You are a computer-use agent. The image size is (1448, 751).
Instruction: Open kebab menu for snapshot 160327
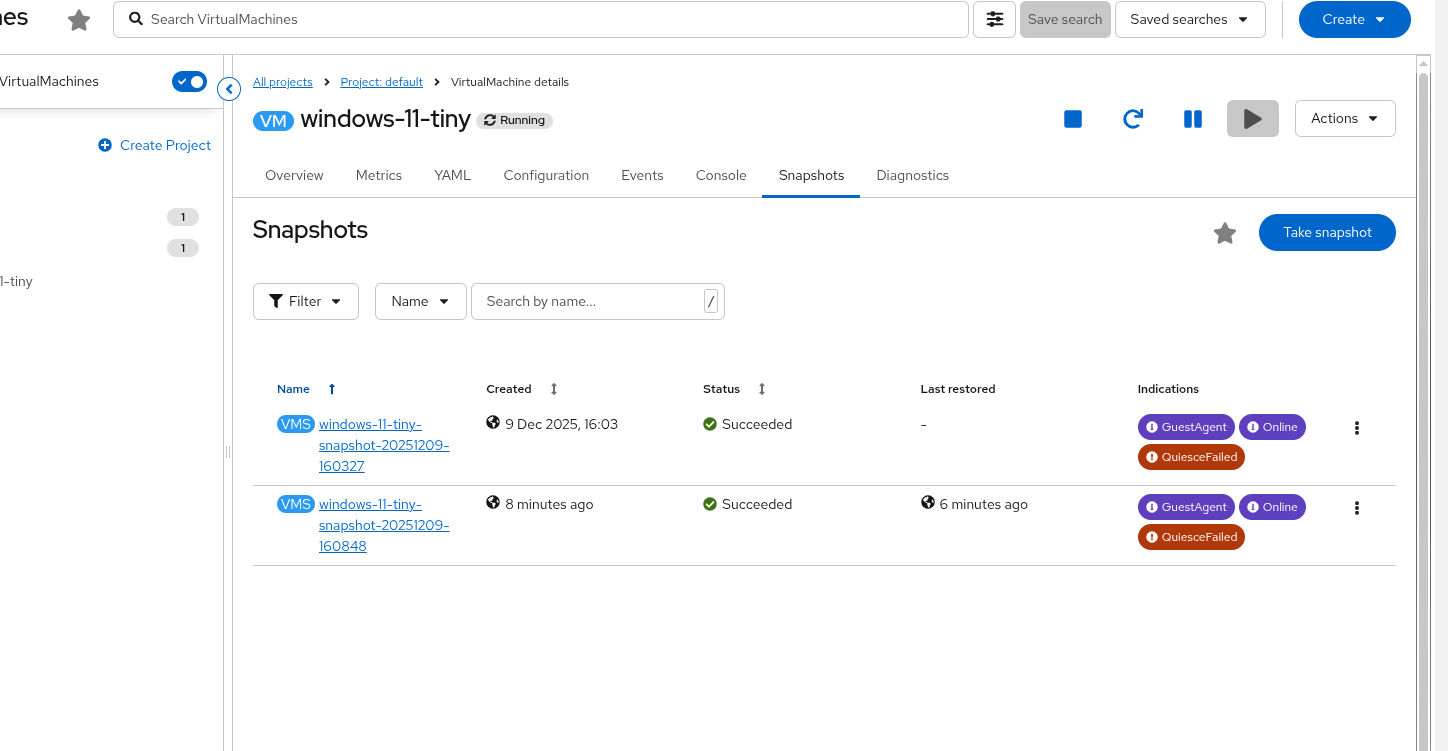click(x=1357, y=428)
